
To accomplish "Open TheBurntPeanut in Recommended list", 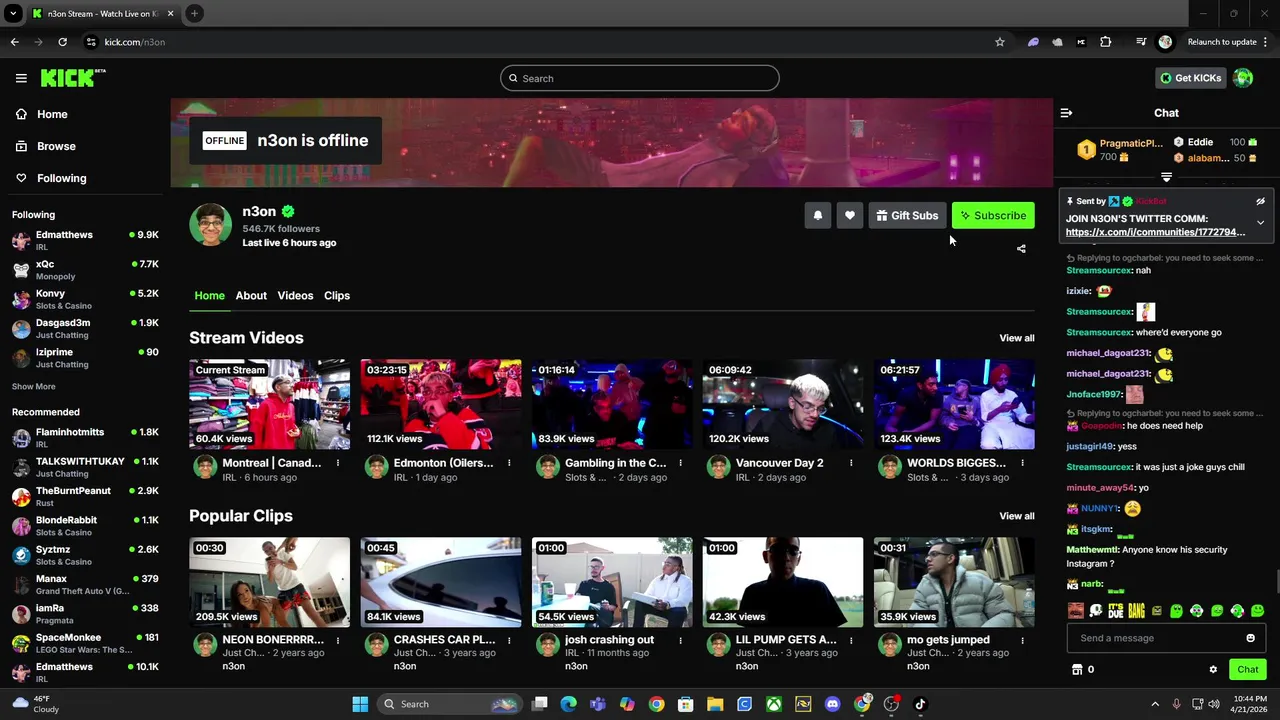I will click(x=85, y=496).
